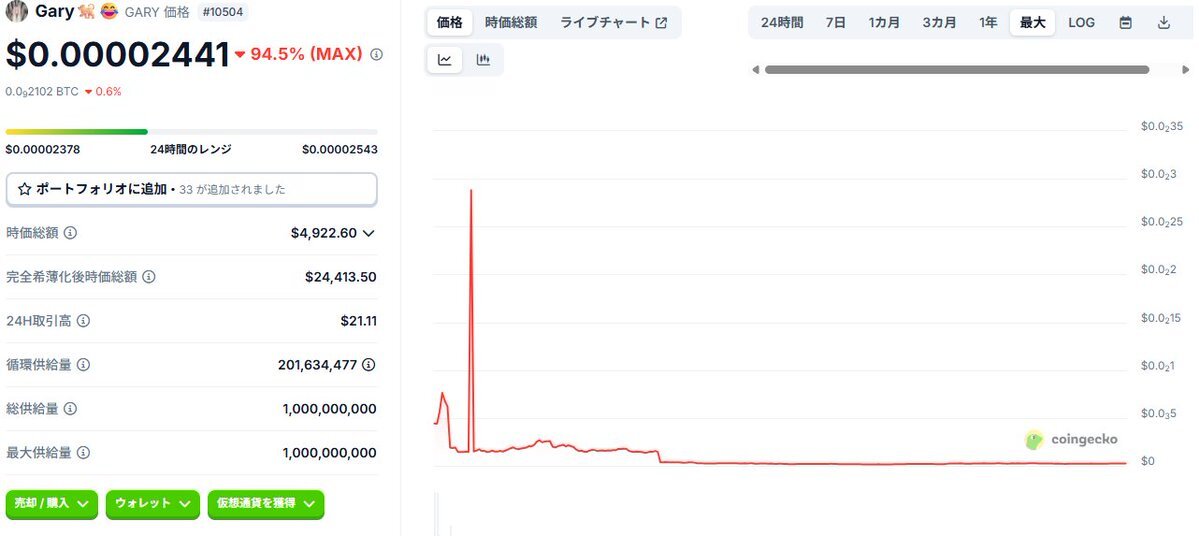Click info icon next to 時価総額
Image resolution: width=1199 pixels, height=536 pixels.
70,232
